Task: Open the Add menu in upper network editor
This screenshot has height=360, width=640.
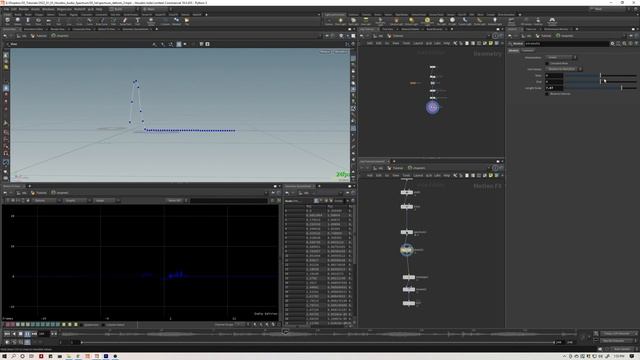Action: pyautogui.click(x=369, y=43)
